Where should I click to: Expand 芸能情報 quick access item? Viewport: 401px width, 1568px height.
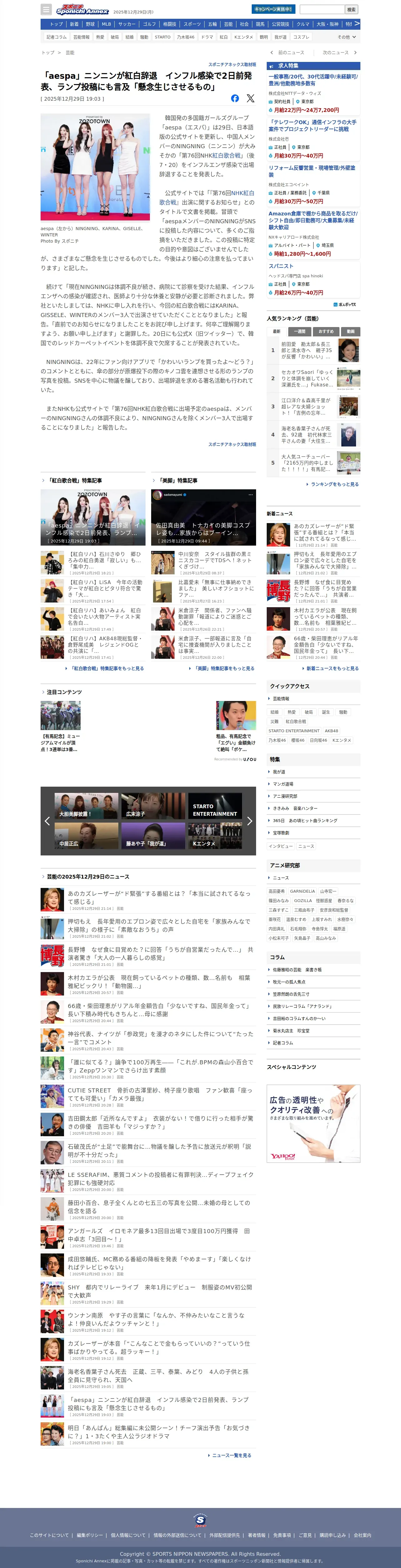point(314,699)
